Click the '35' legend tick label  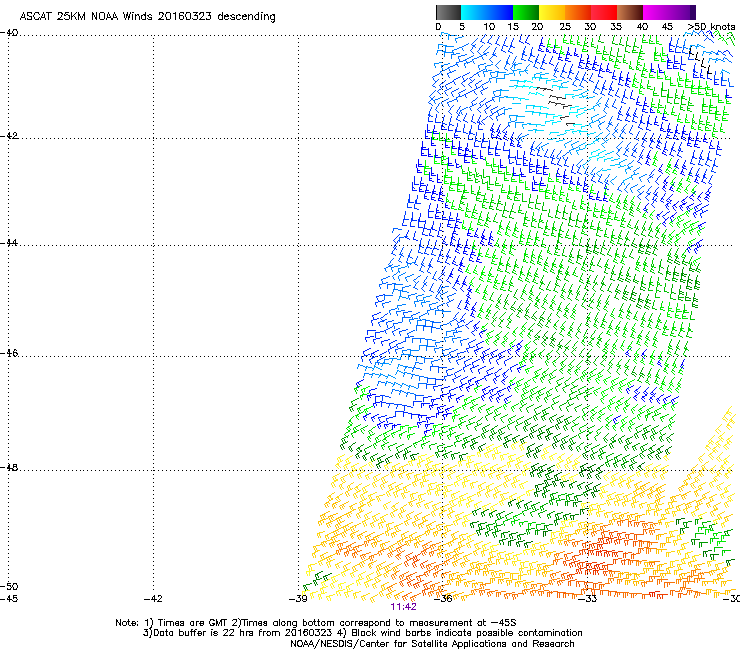pos(616,26)
